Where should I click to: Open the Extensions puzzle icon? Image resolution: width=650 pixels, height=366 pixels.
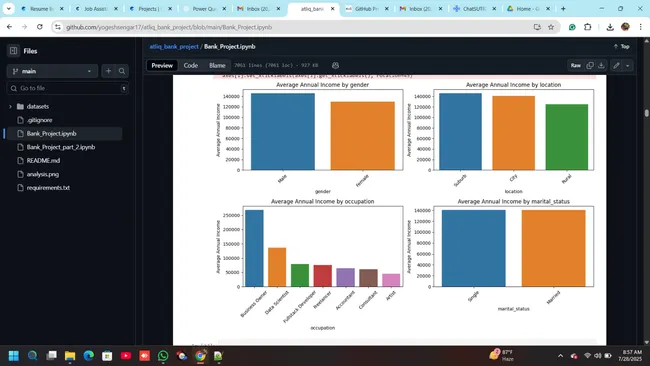point(587,27)
